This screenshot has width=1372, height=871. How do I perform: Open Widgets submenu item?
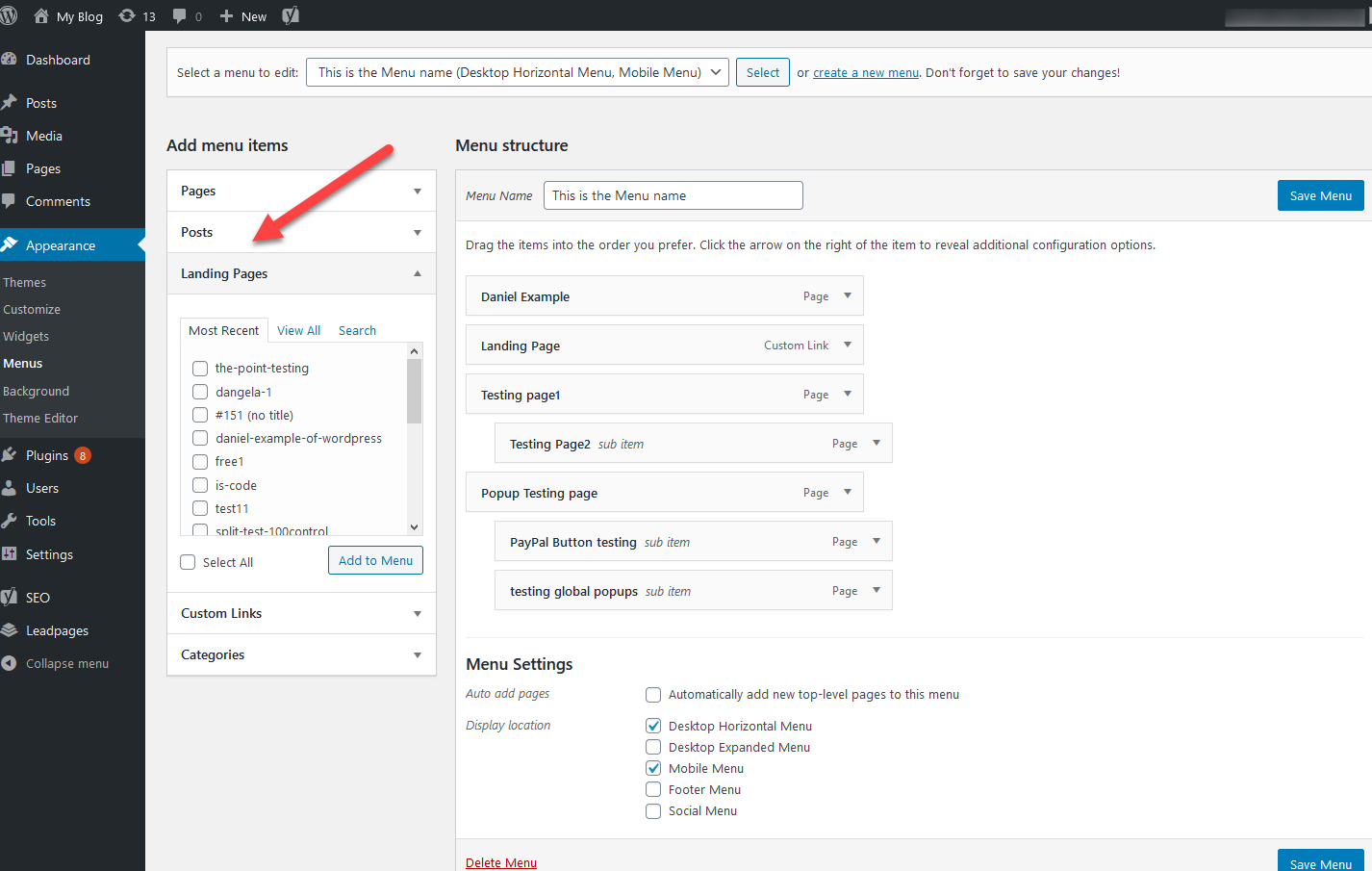26,336
